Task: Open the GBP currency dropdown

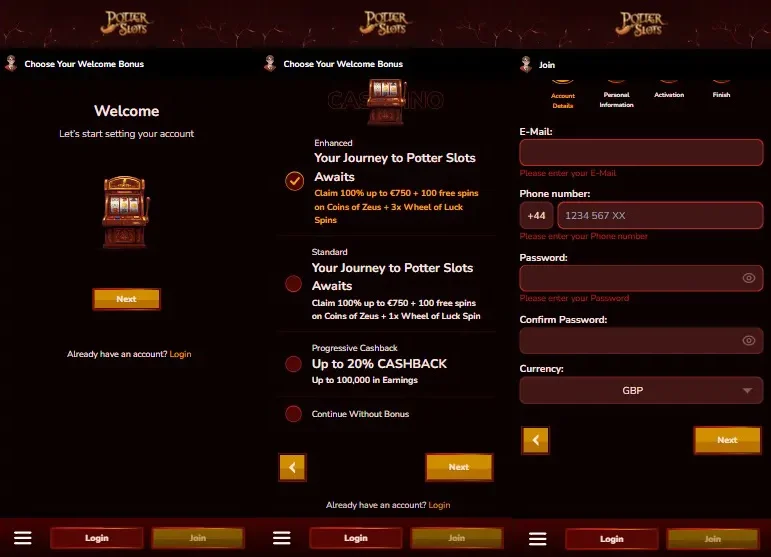Action: click(x=641, y=390)
